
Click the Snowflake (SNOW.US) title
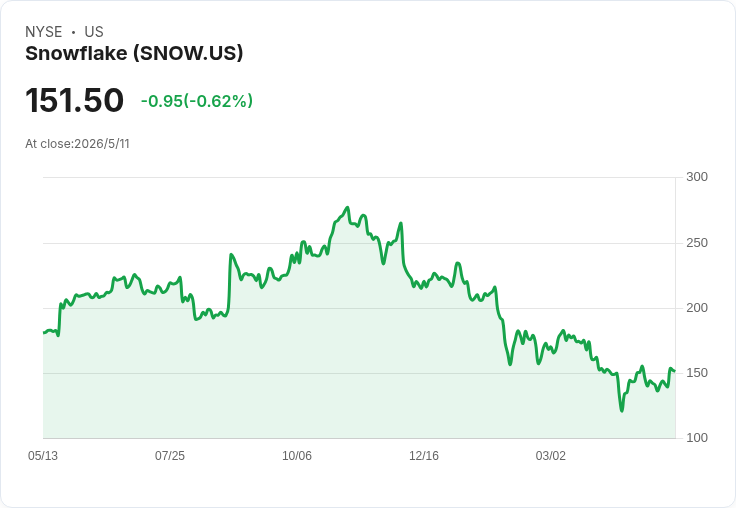(134, 54)
